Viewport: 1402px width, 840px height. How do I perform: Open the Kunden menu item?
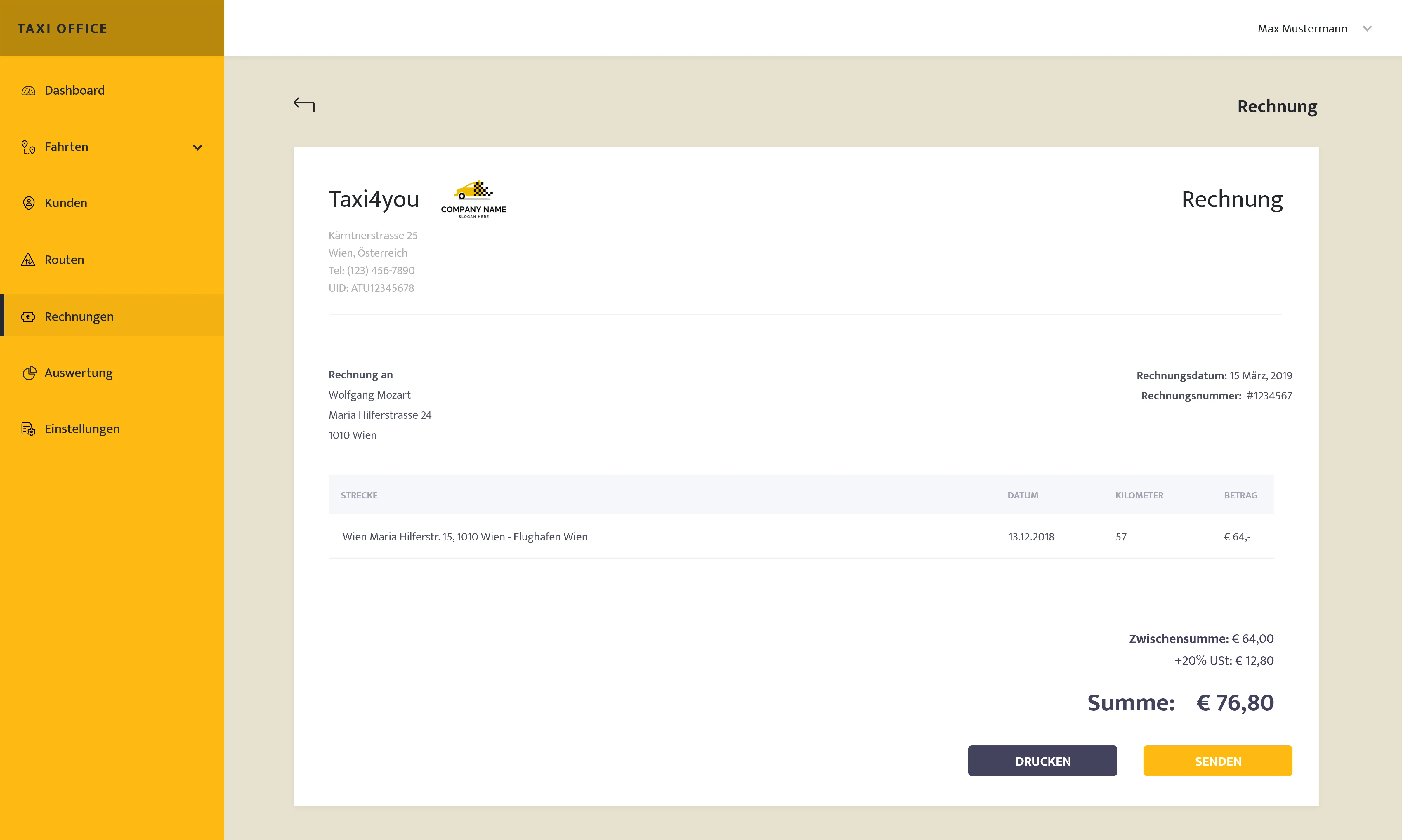66,203
